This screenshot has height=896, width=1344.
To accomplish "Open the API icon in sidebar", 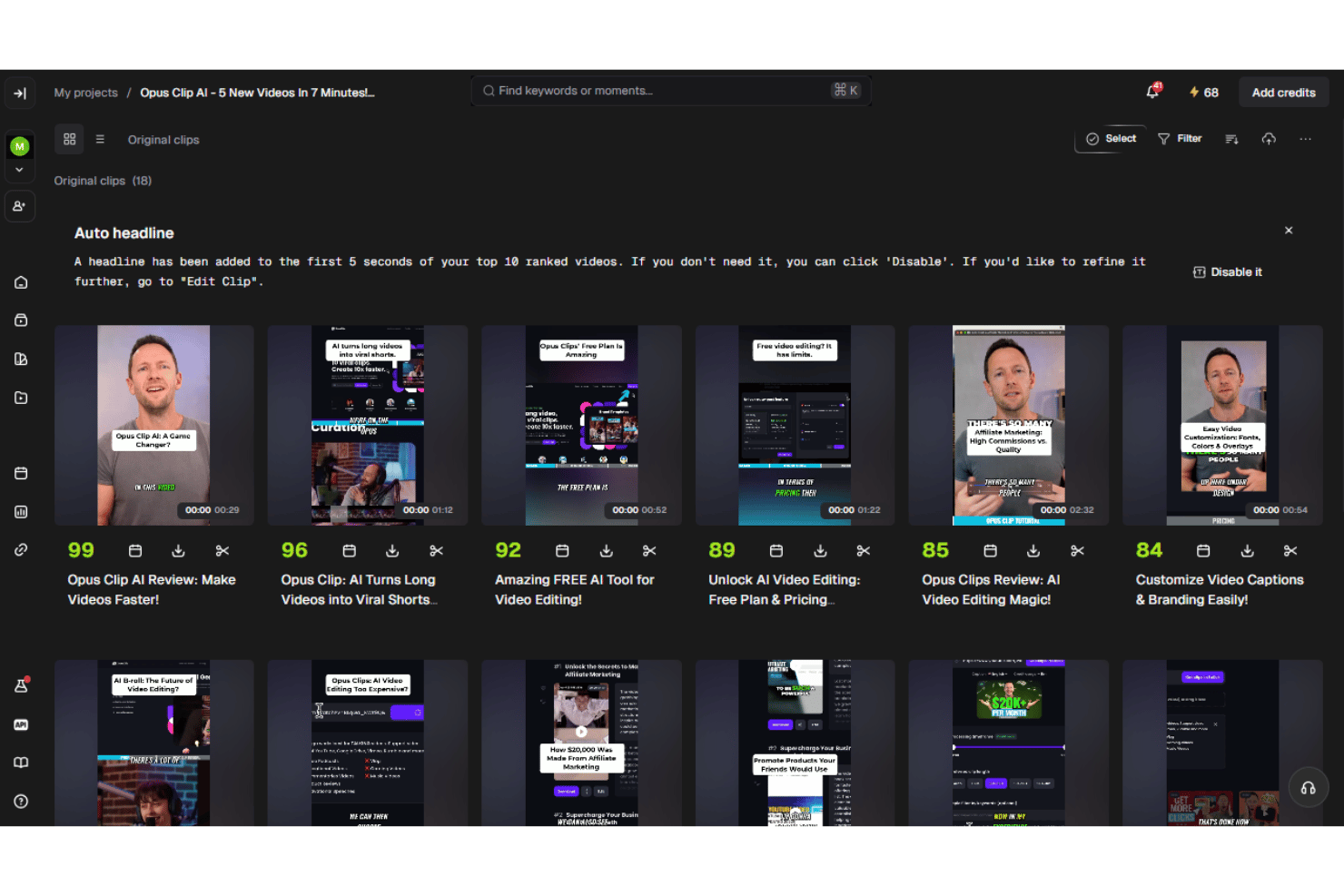I will coord(21,724).
